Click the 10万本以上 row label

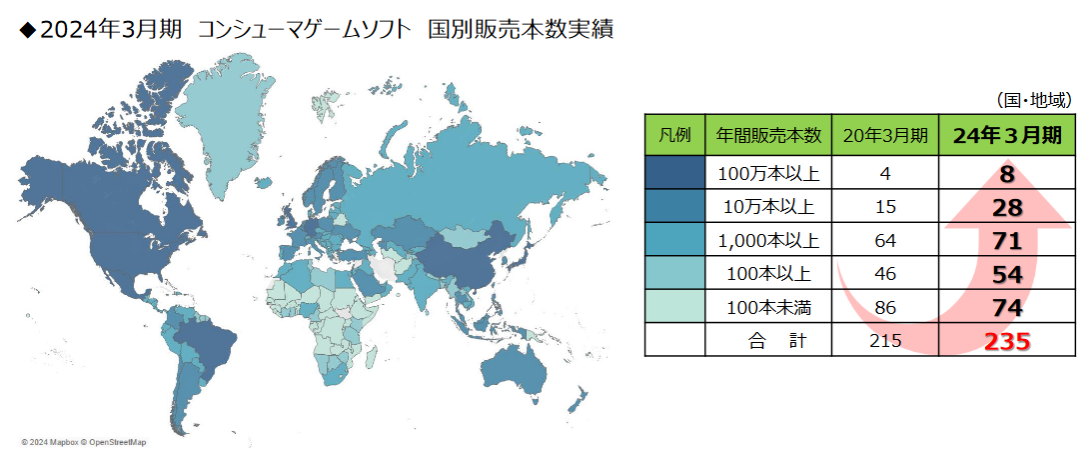coord(767,207)
